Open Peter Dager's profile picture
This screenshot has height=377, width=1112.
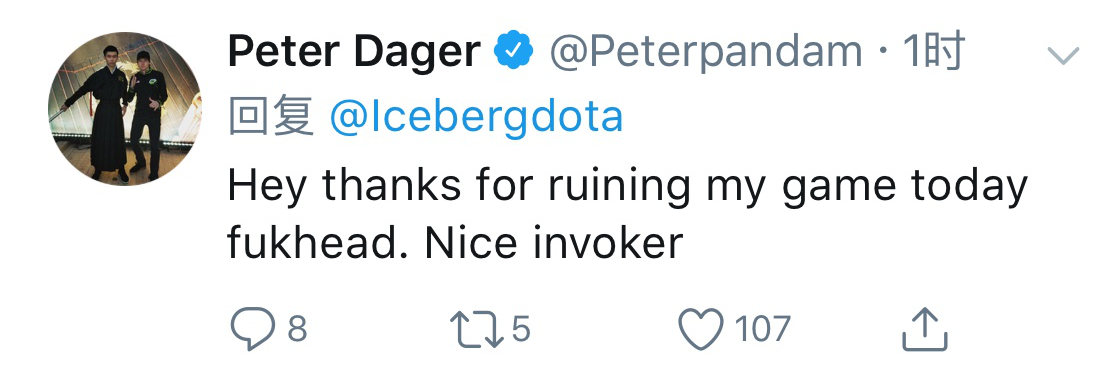coord(125,108)
